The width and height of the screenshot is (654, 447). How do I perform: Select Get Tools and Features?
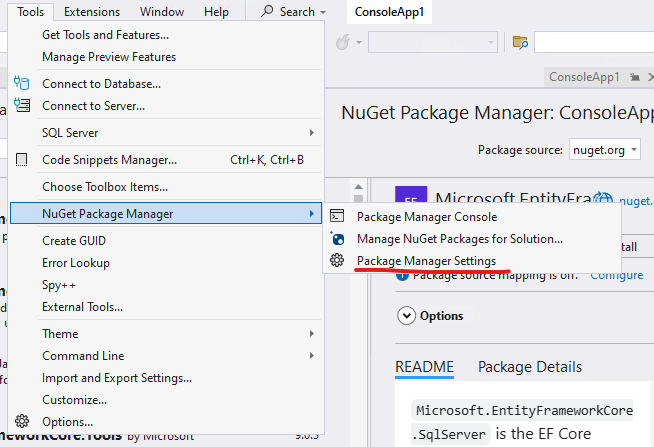[x=106, y=35]
